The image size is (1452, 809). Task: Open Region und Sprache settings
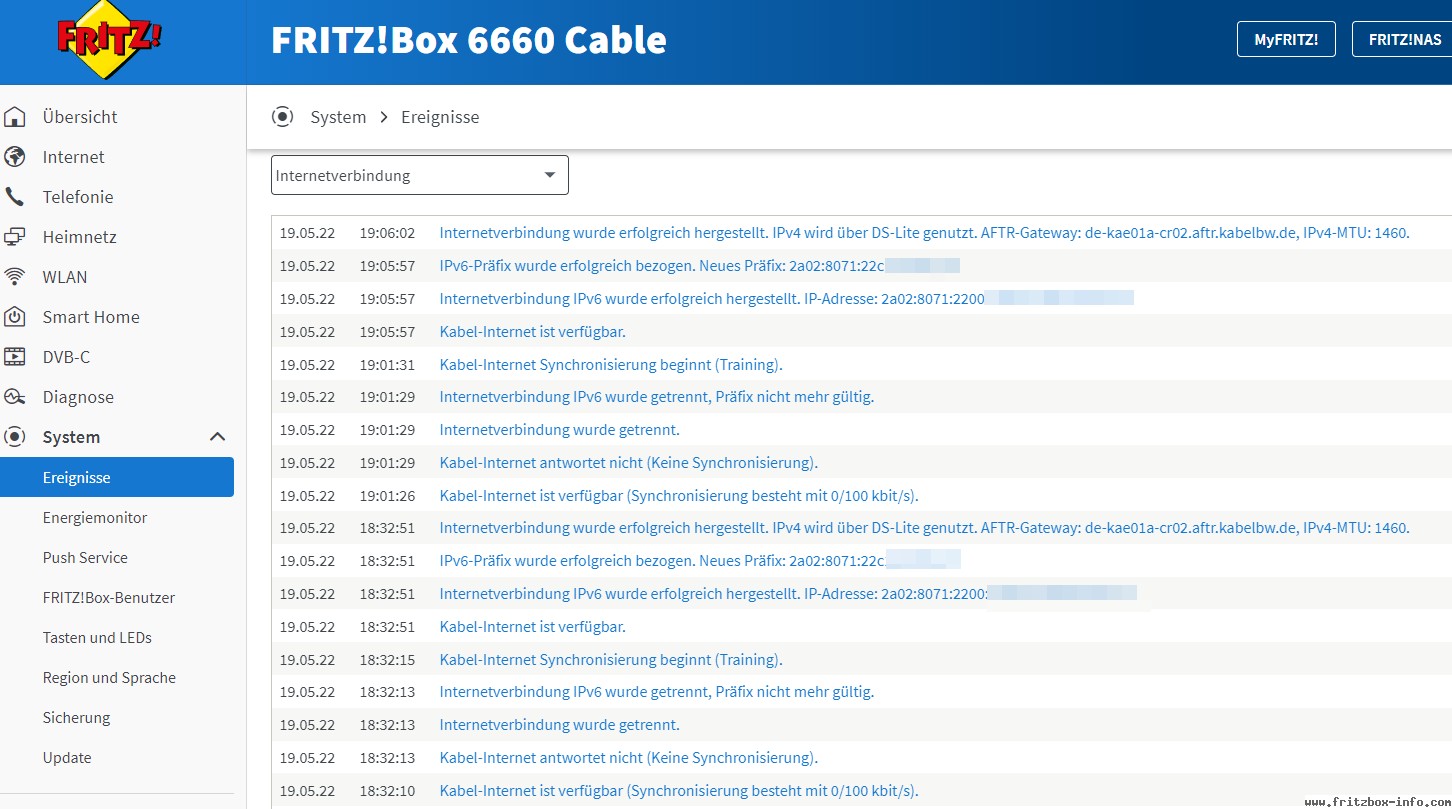click(x=109, y=677)
